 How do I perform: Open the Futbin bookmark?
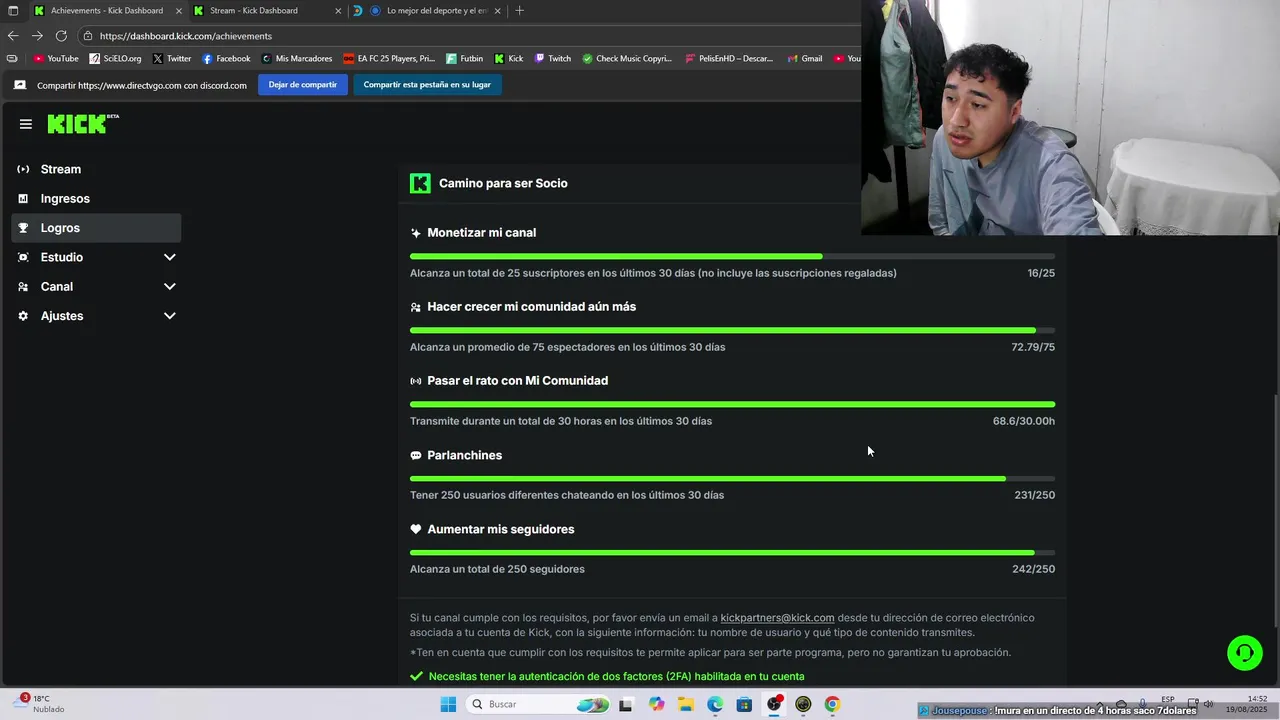coord(465,59)
